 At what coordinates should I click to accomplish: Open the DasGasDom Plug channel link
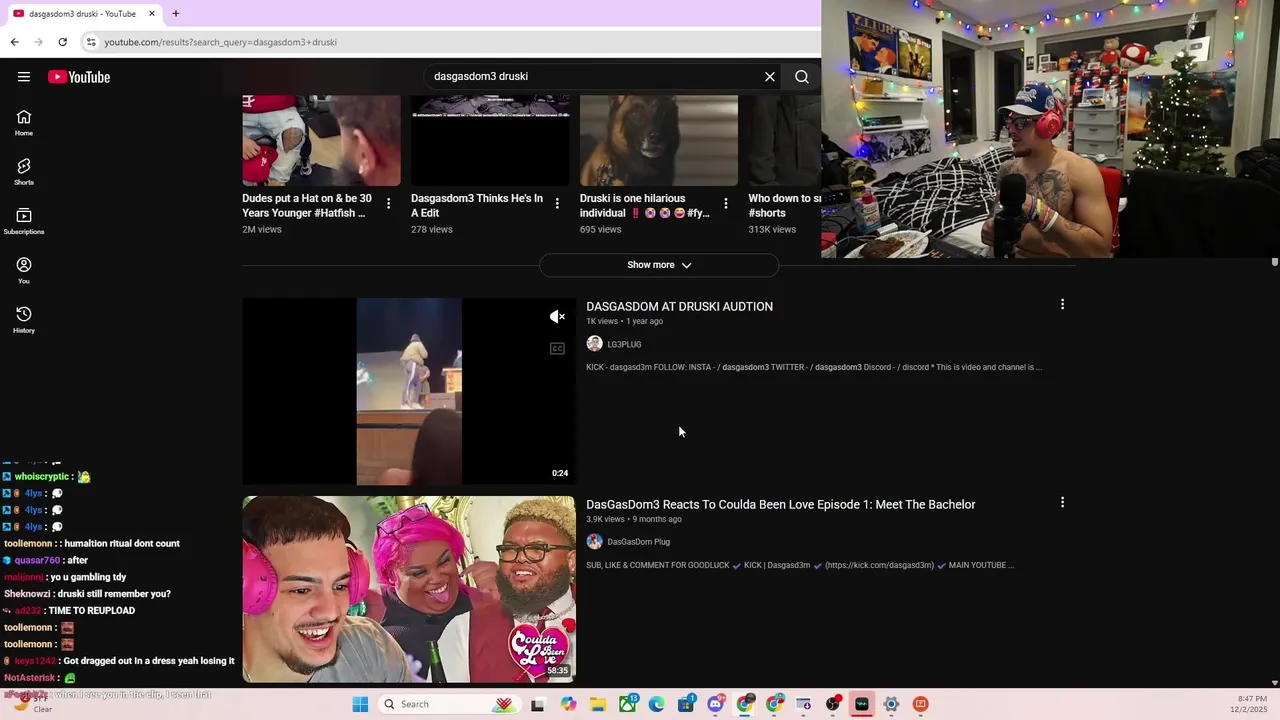[x=638, y=542]
